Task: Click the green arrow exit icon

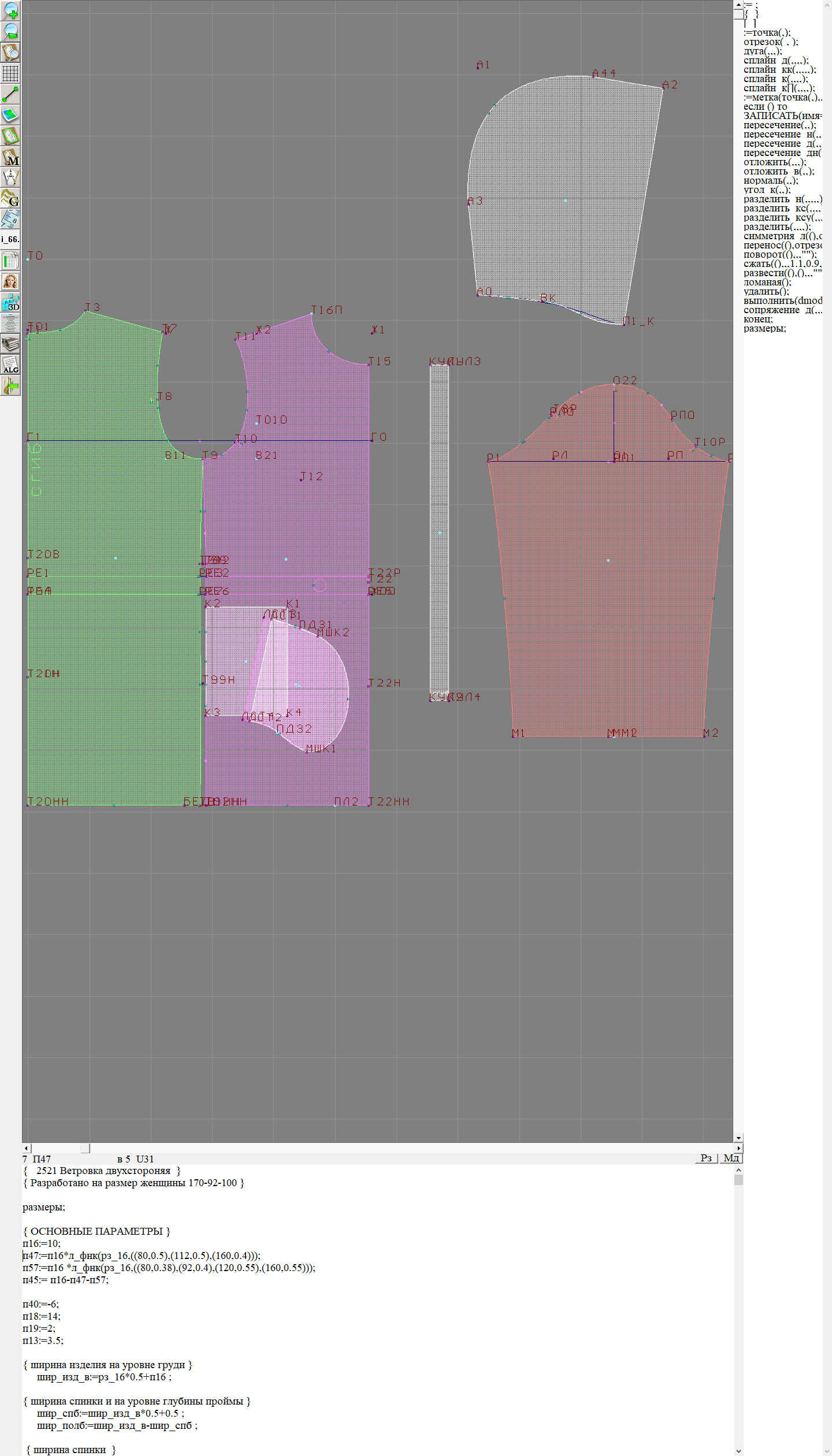Action: click(10, 386)
